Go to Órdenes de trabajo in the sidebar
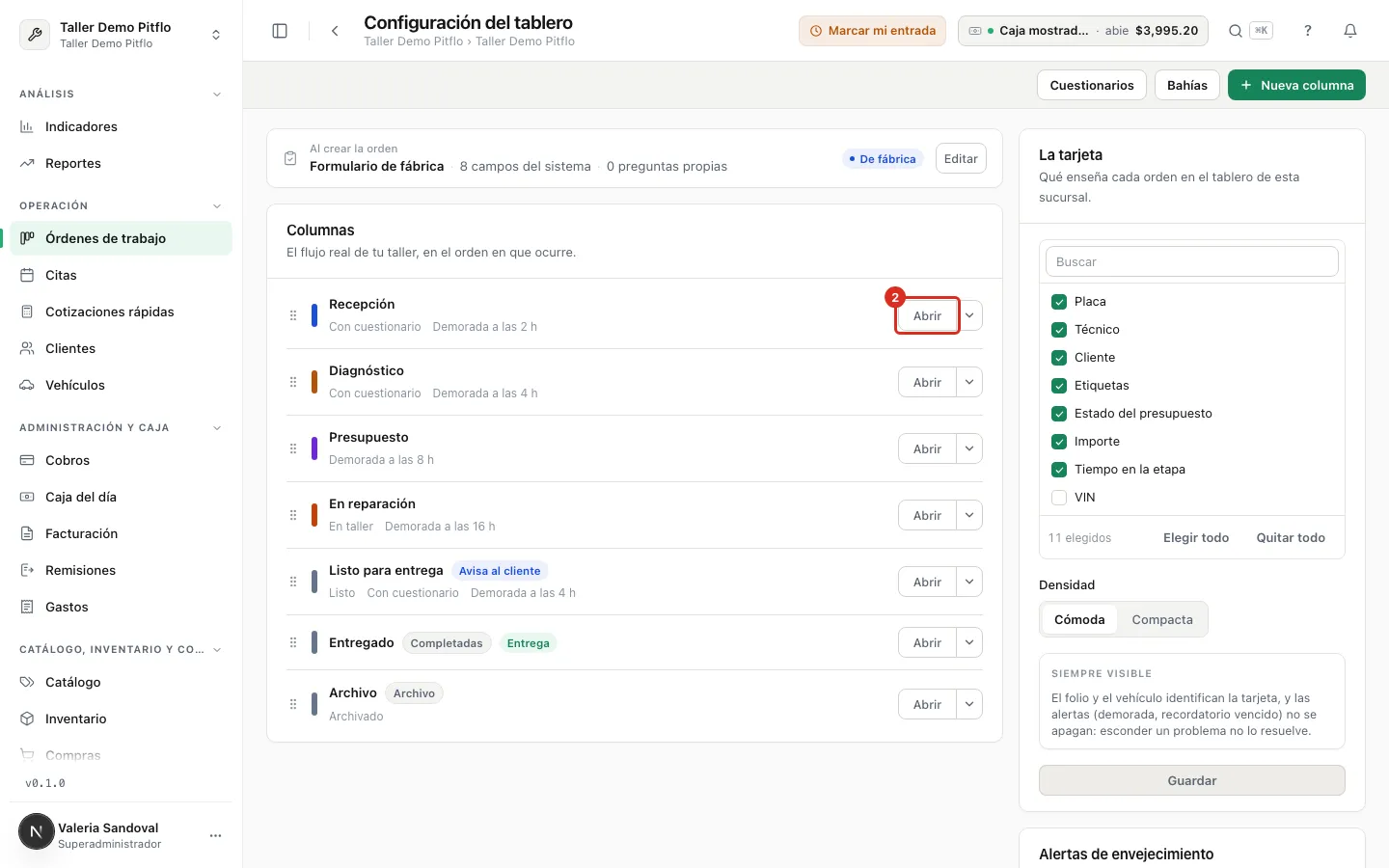The width and height of the screenshot is (1389, 868). [122, 238]
